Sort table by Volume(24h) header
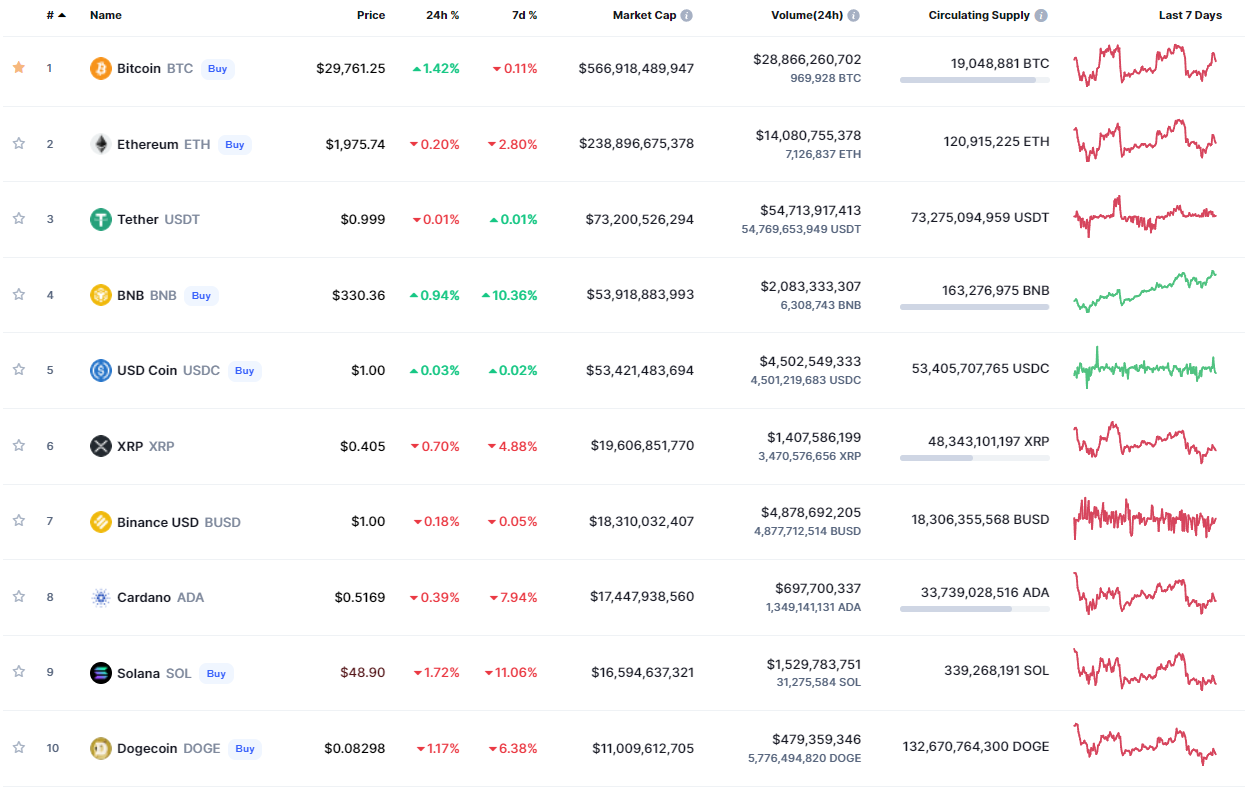Image resolution: width=1245 pixels, height=792 pixels. pos(807,15)
